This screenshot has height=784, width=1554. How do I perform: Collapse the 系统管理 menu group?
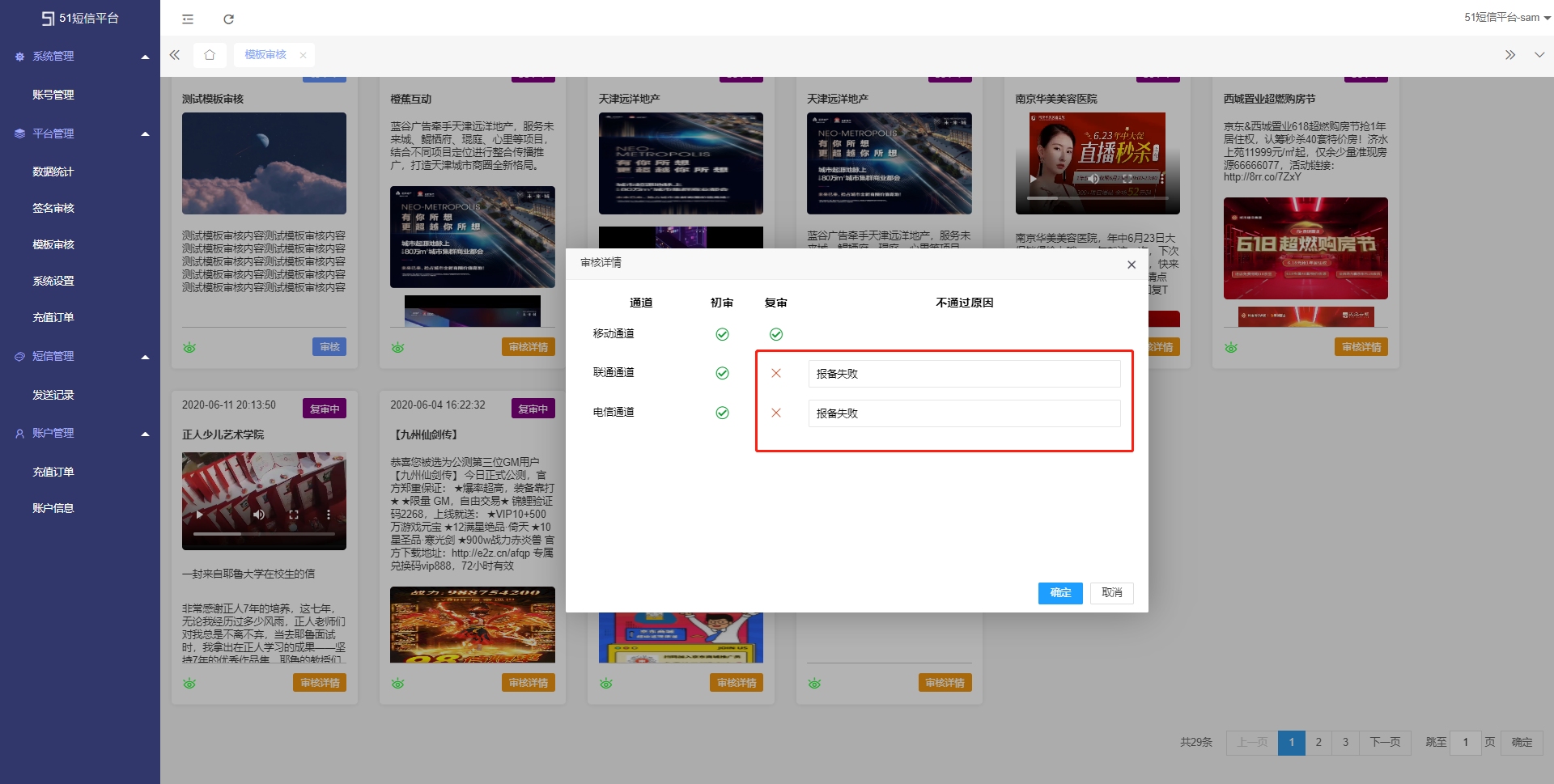(80, 56)
